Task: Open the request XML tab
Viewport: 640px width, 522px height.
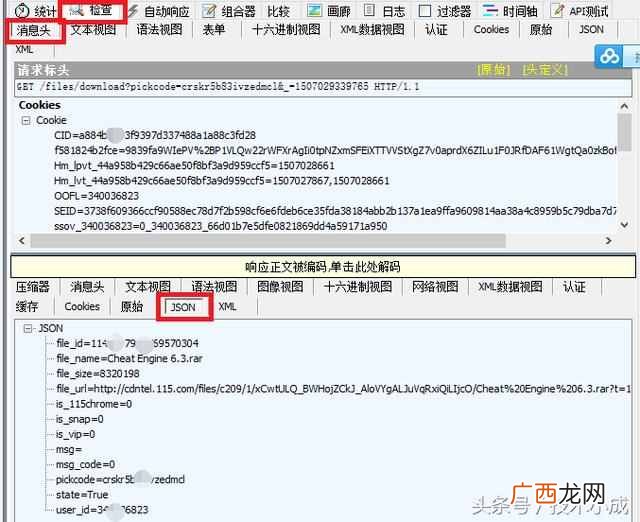Action: pyautogui.click(x=24, y=49)
